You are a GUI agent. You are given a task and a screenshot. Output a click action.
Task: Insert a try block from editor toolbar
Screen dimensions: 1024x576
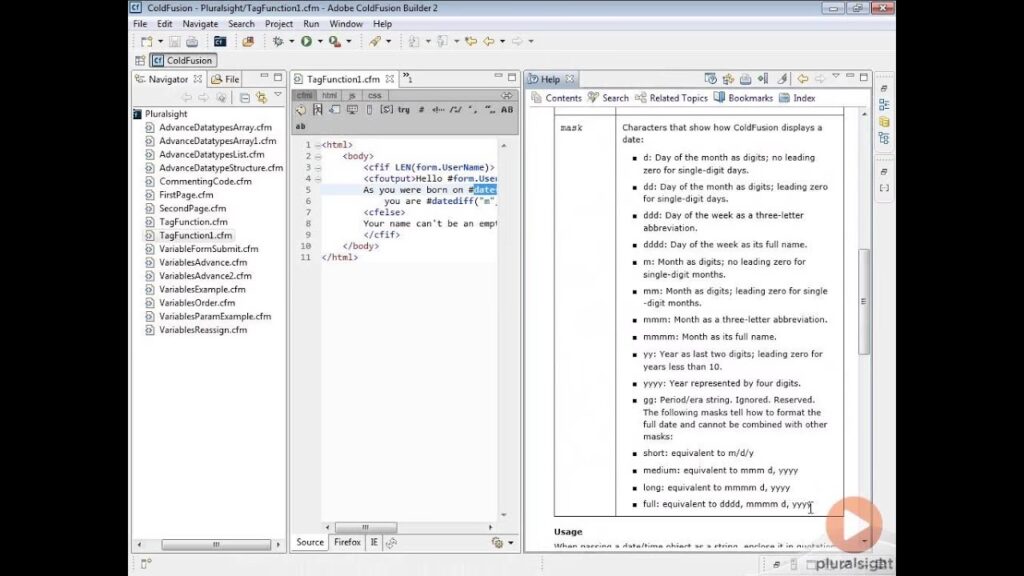click(x=404, y=110)
